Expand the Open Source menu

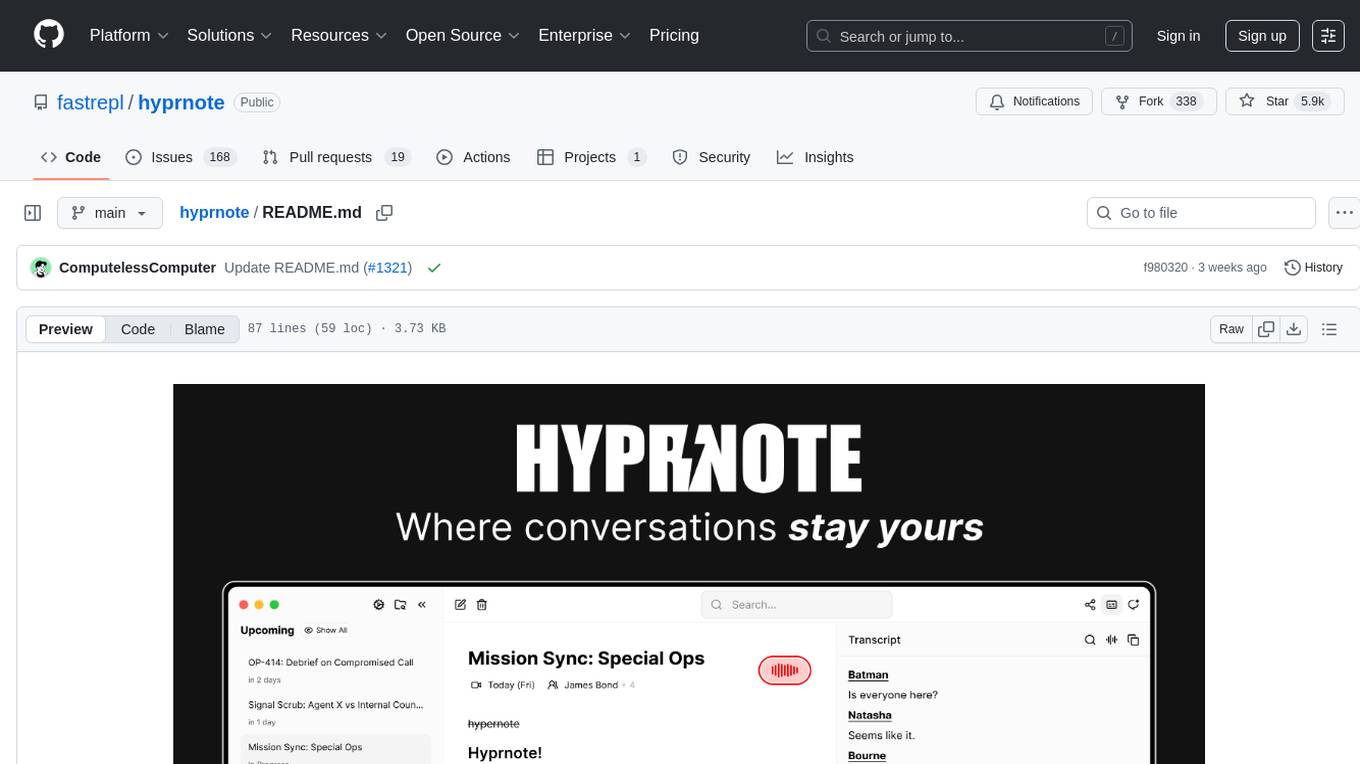point(463,35)
